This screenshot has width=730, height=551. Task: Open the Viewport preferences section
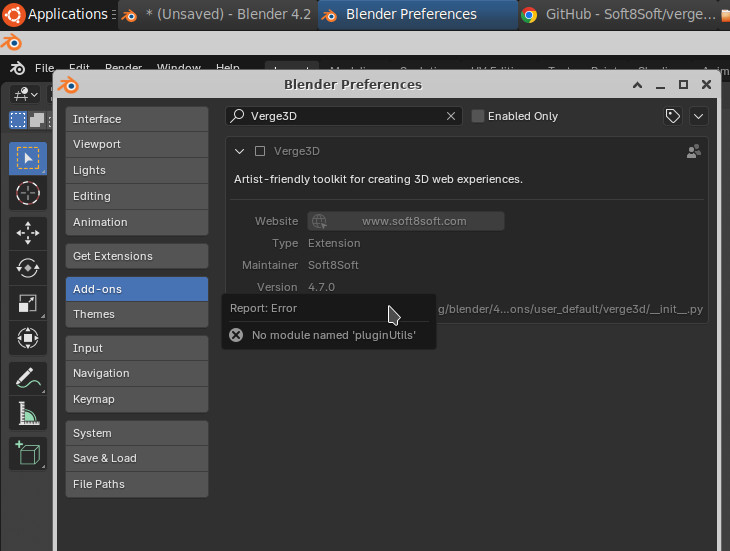[137, 144]
